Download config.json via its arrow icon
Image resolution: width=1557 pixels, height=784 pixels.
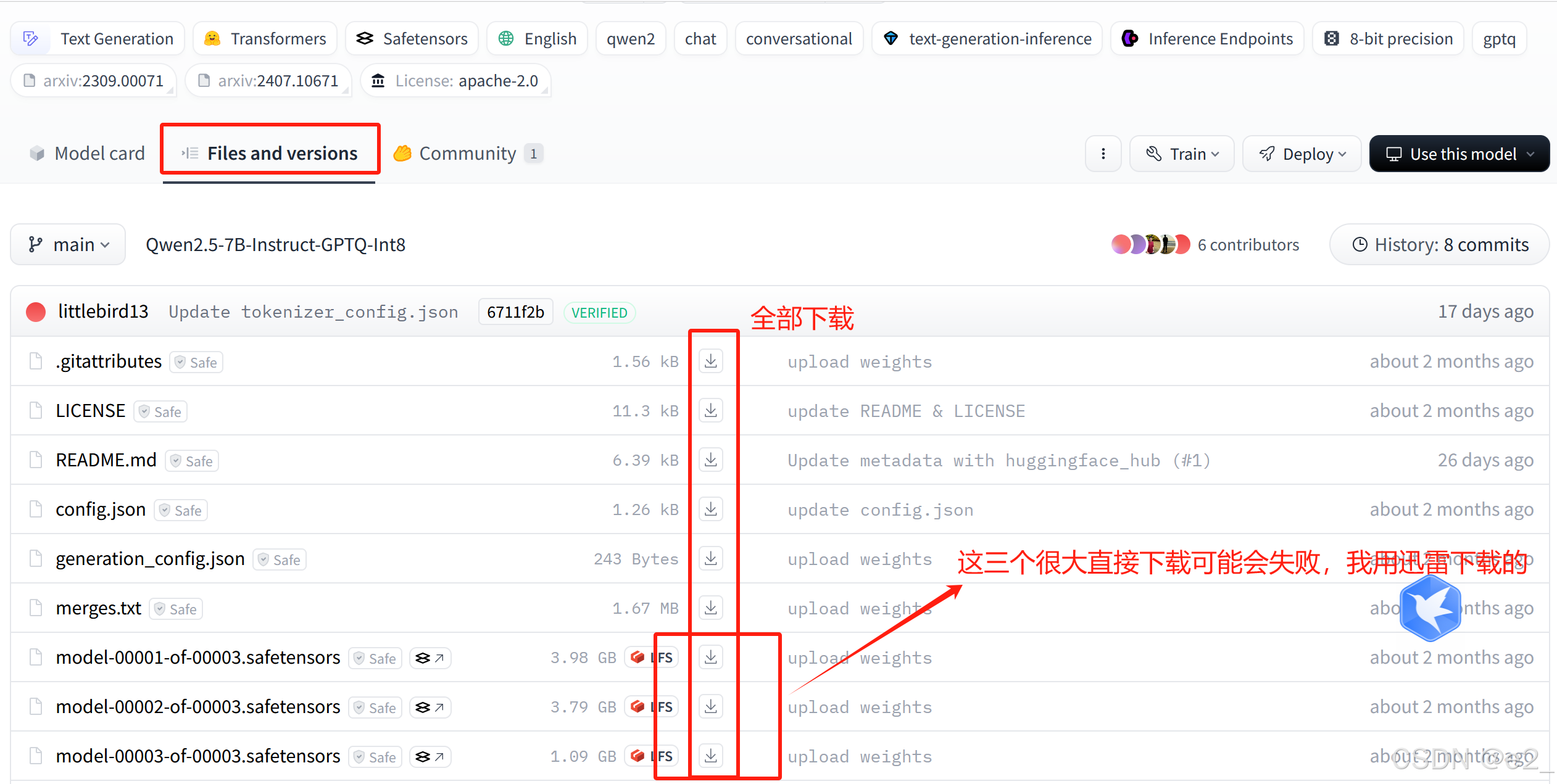click(711, 509)
